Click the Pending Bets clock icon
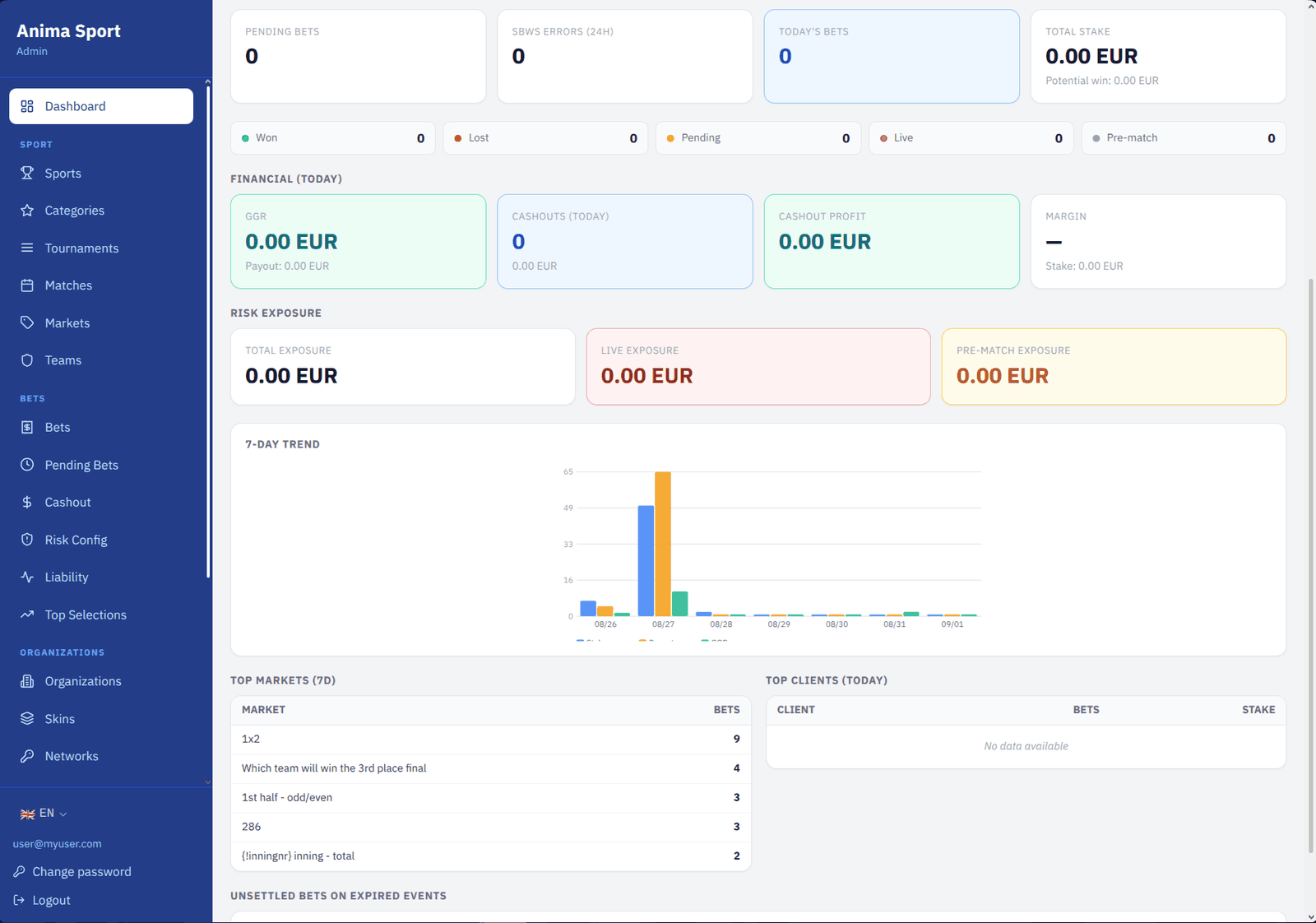This screenshot has width=1316, height=923. click(x=27, y=465)
